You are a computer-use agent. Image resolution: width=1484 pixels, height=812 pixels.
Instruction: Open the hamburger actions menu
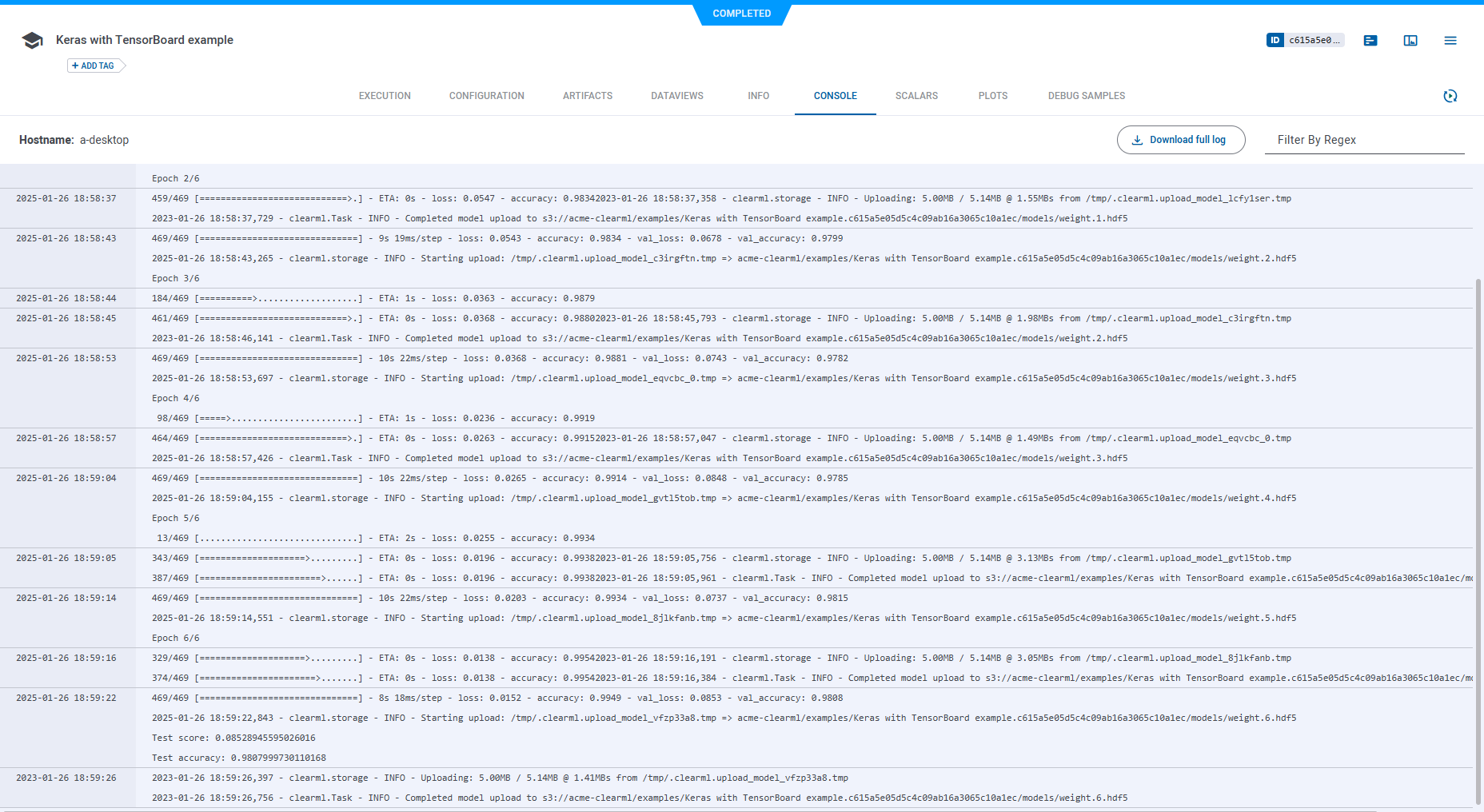[x=1450, y=41]
